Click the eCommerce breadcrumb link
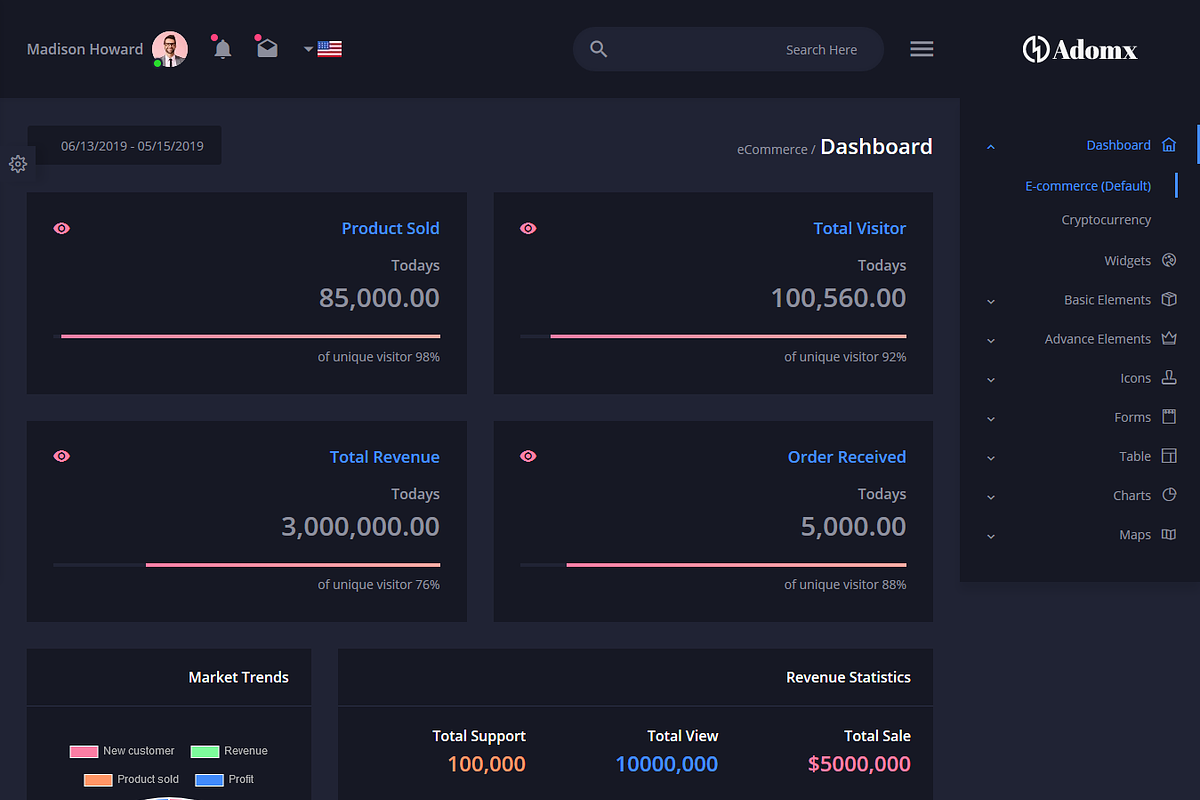Viewport: 1200px width, 800px height. click(x=772, y=148)
